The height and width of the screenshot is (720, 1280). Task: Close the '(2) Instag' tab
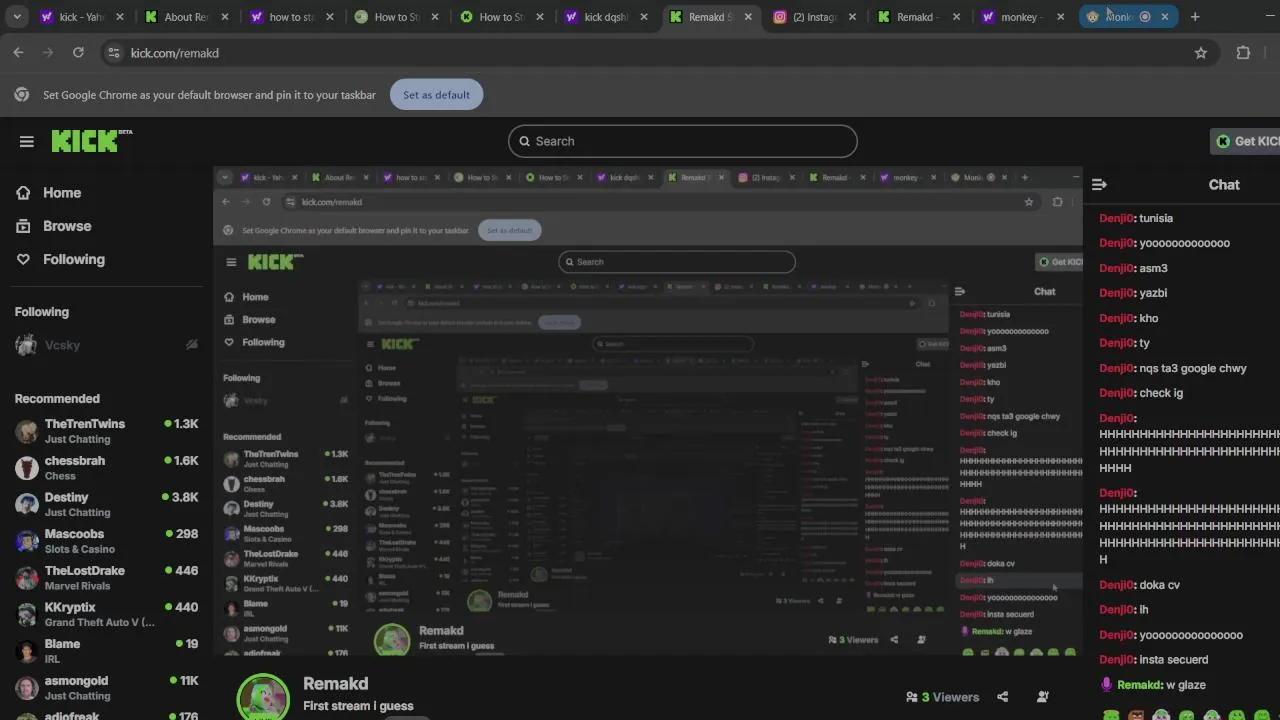pyautogui.click(x=852, y=17)
